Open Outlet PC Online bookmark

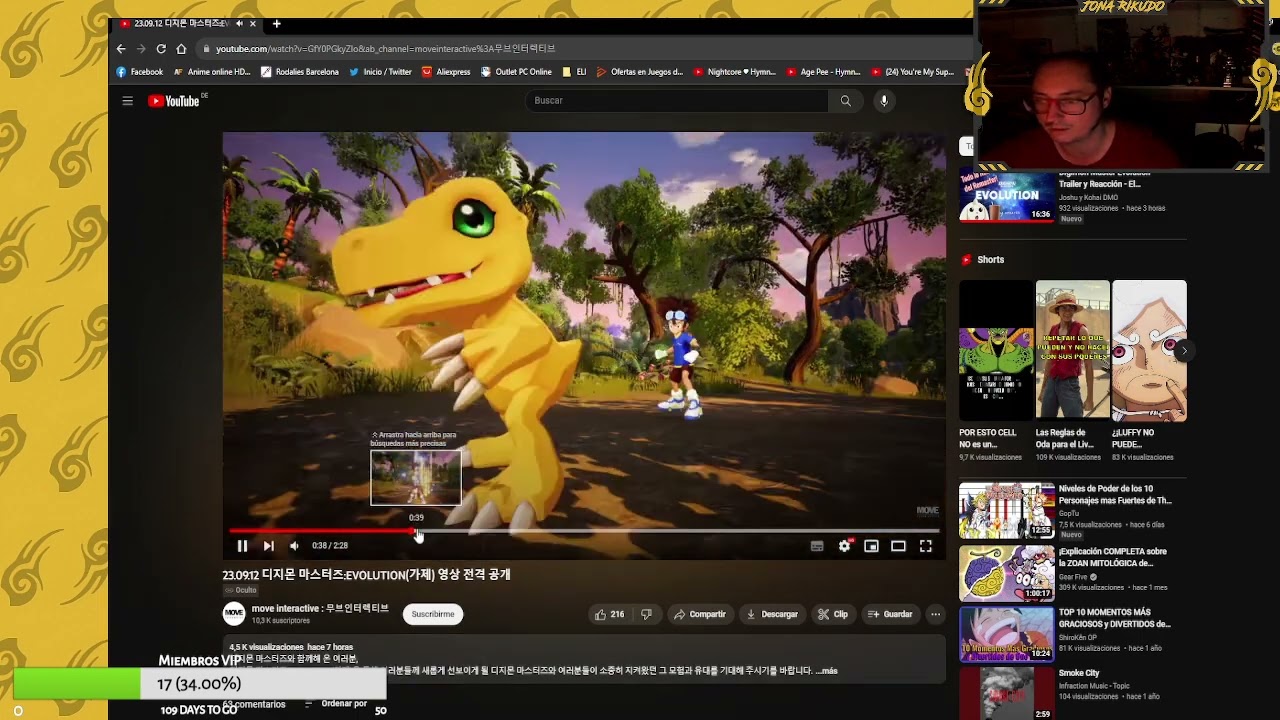click(516, 72)
